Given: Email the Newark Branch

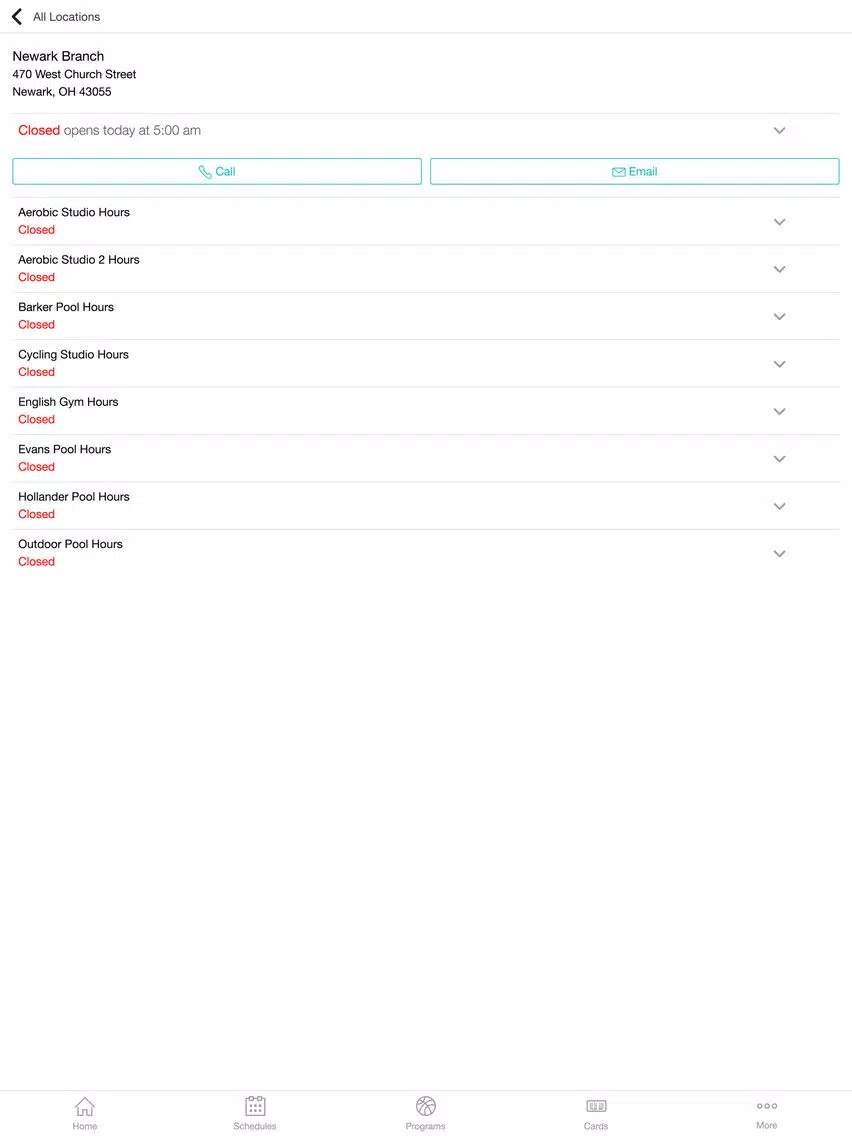Looking at the screenshot, I should pos(635,172).
